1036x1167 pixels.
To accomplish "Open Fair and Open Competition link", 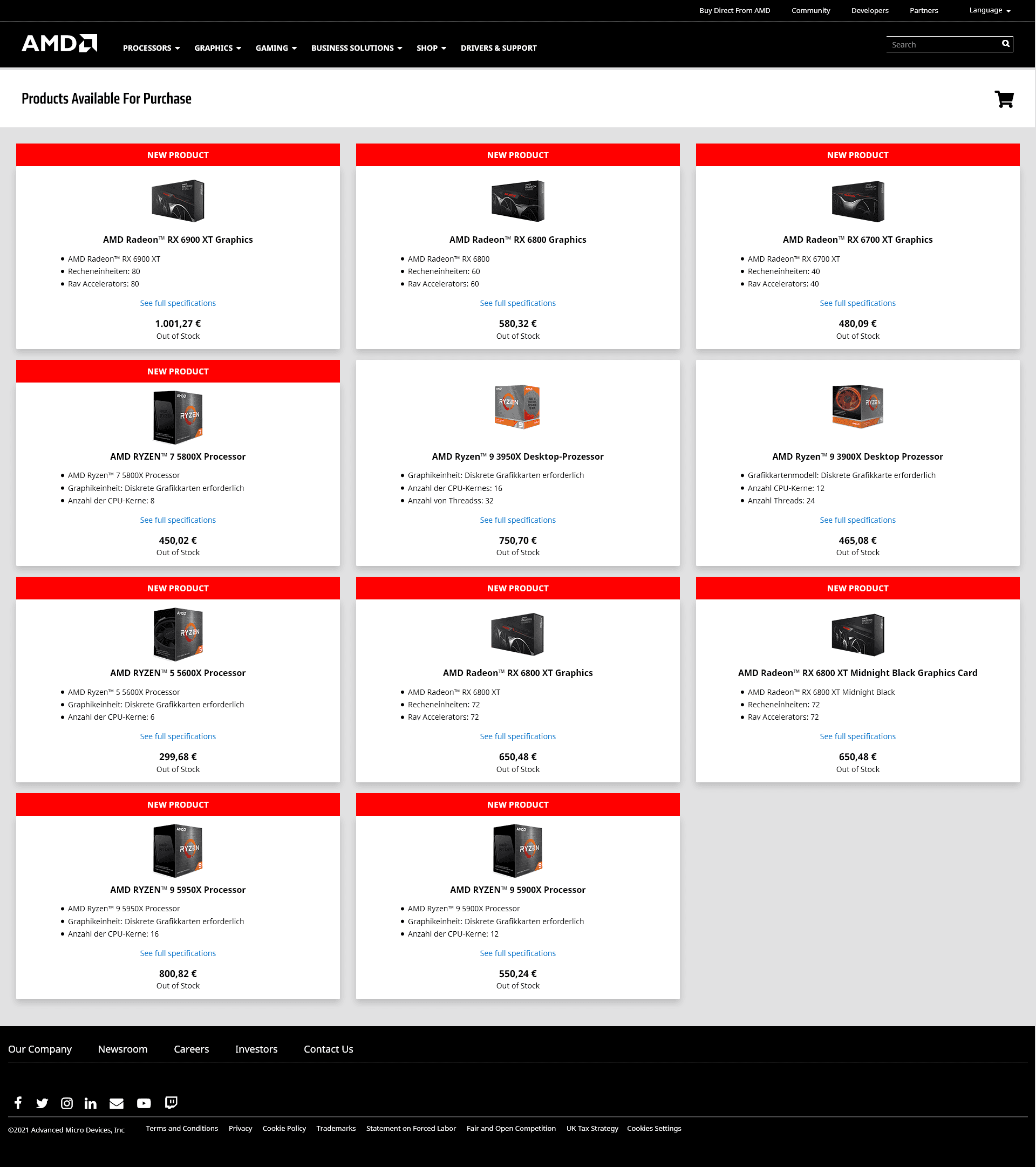I will coord(511,1129).
